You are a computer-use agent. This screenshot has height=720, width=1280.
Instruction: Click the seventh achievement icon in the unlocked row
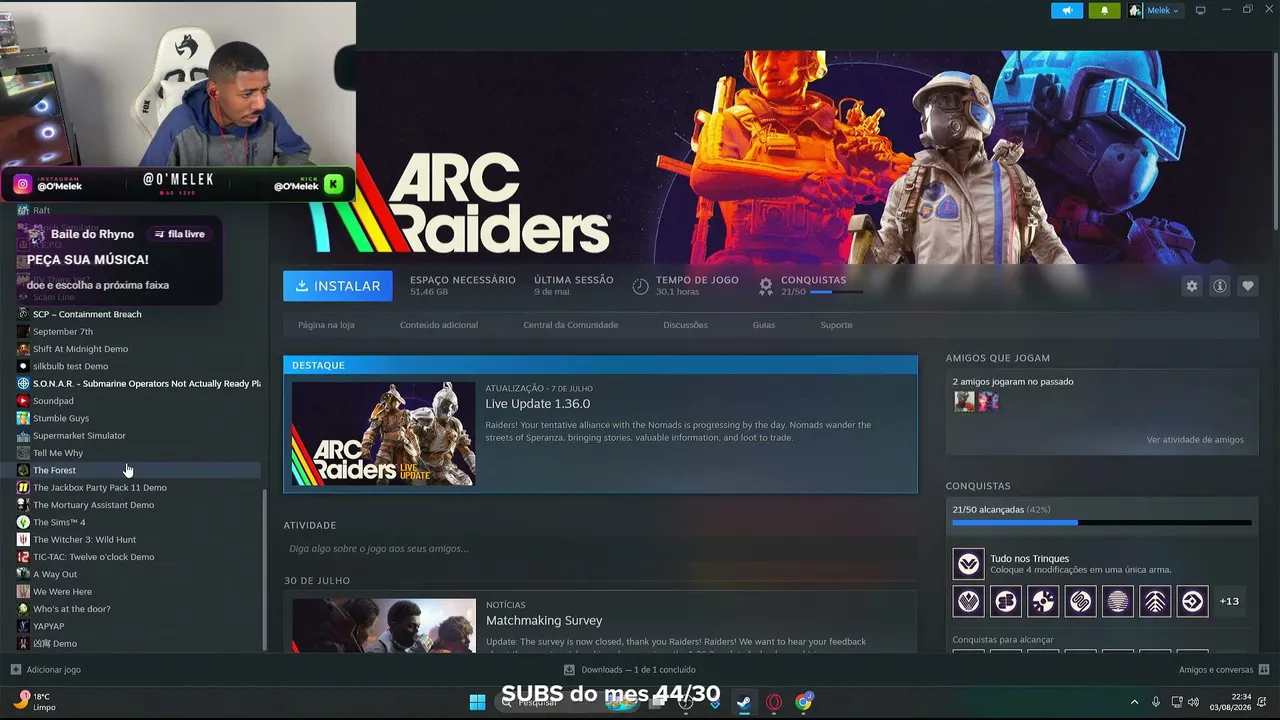1192,601
